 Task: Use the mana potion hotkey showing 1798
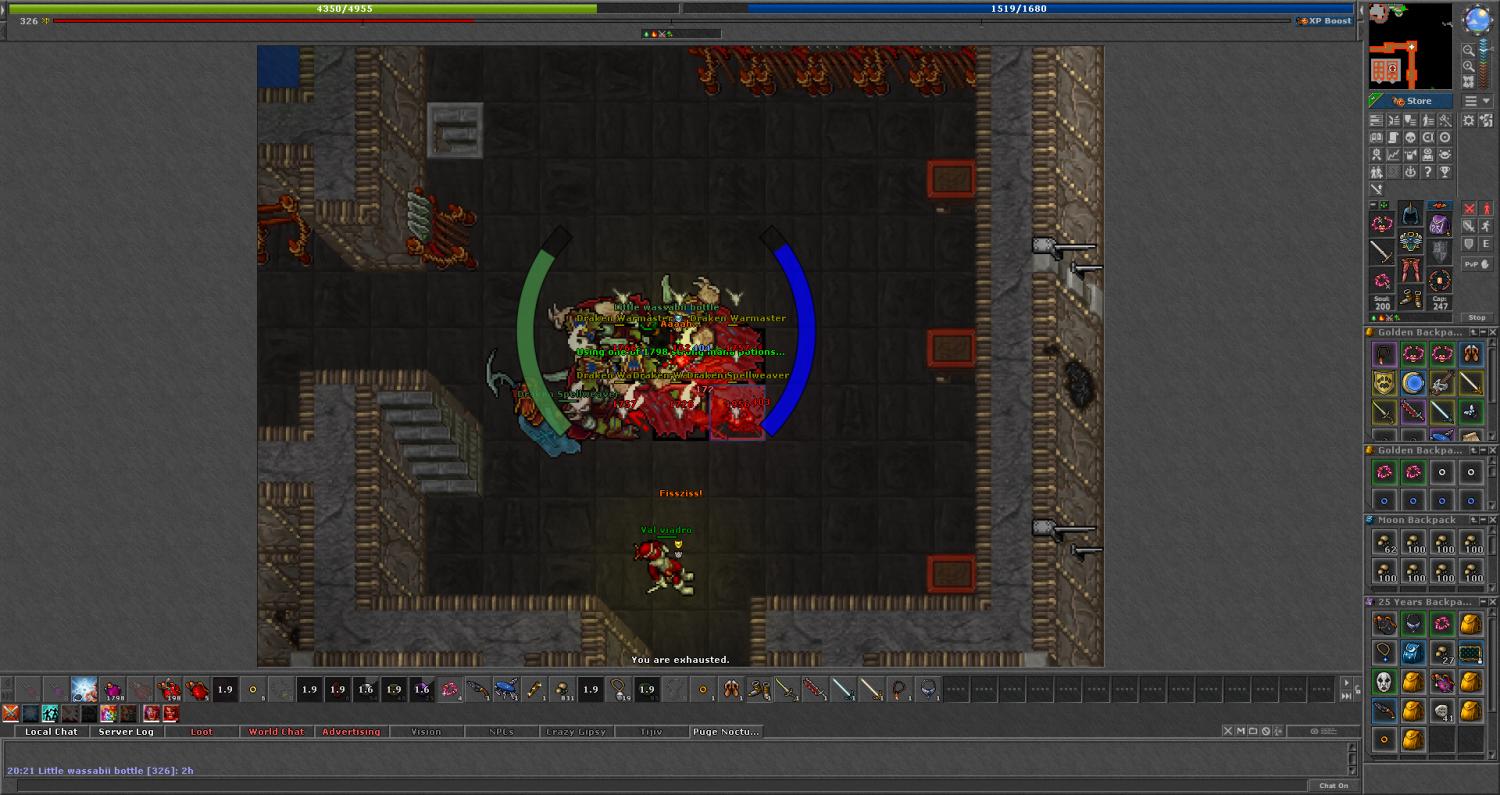pos(113,690)
